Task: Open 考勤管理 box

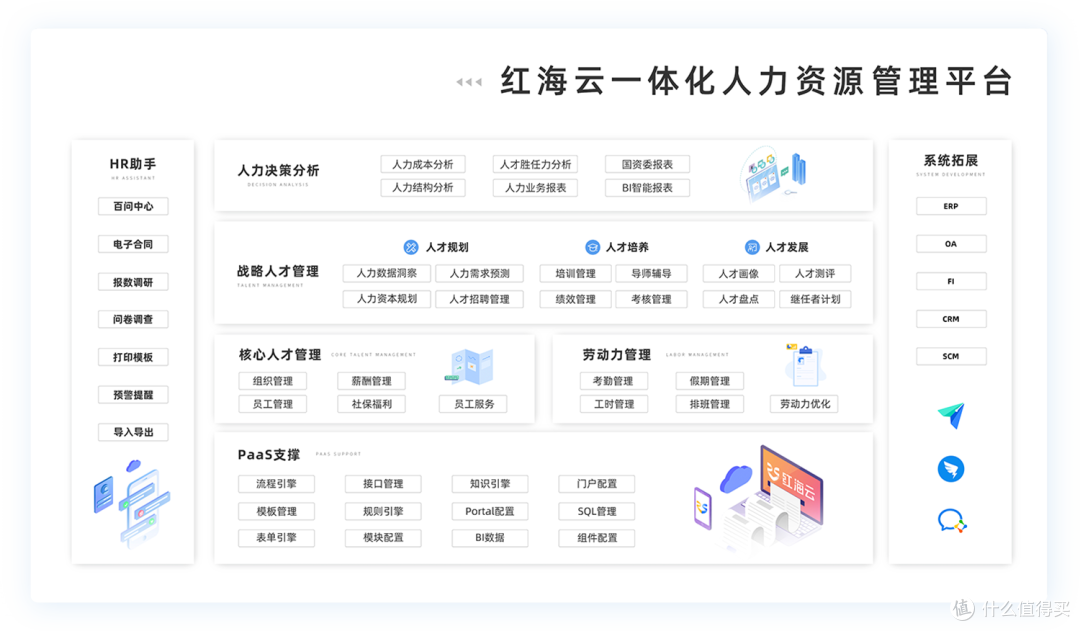Action: click(x=614, y=380)
